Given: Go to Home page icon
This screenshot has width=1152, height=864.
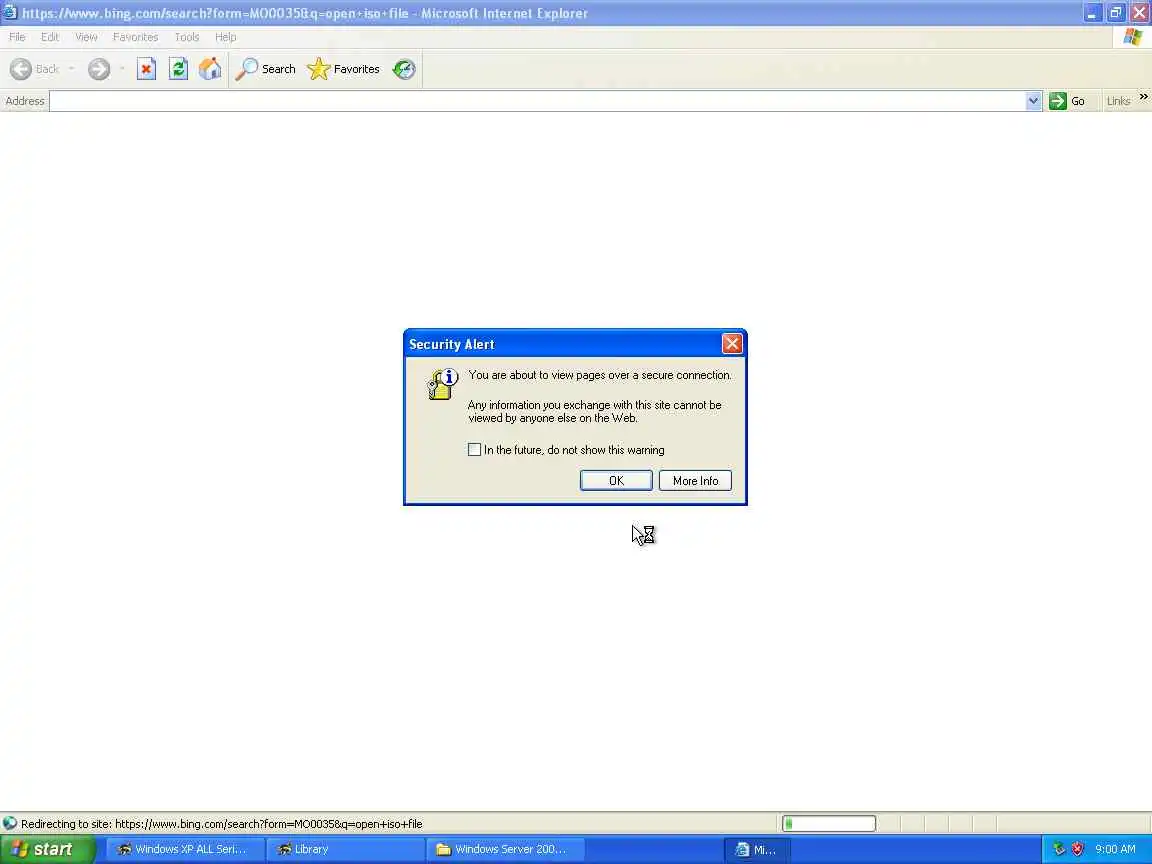Looking at the screenshot, I should (x=210, y=69).
